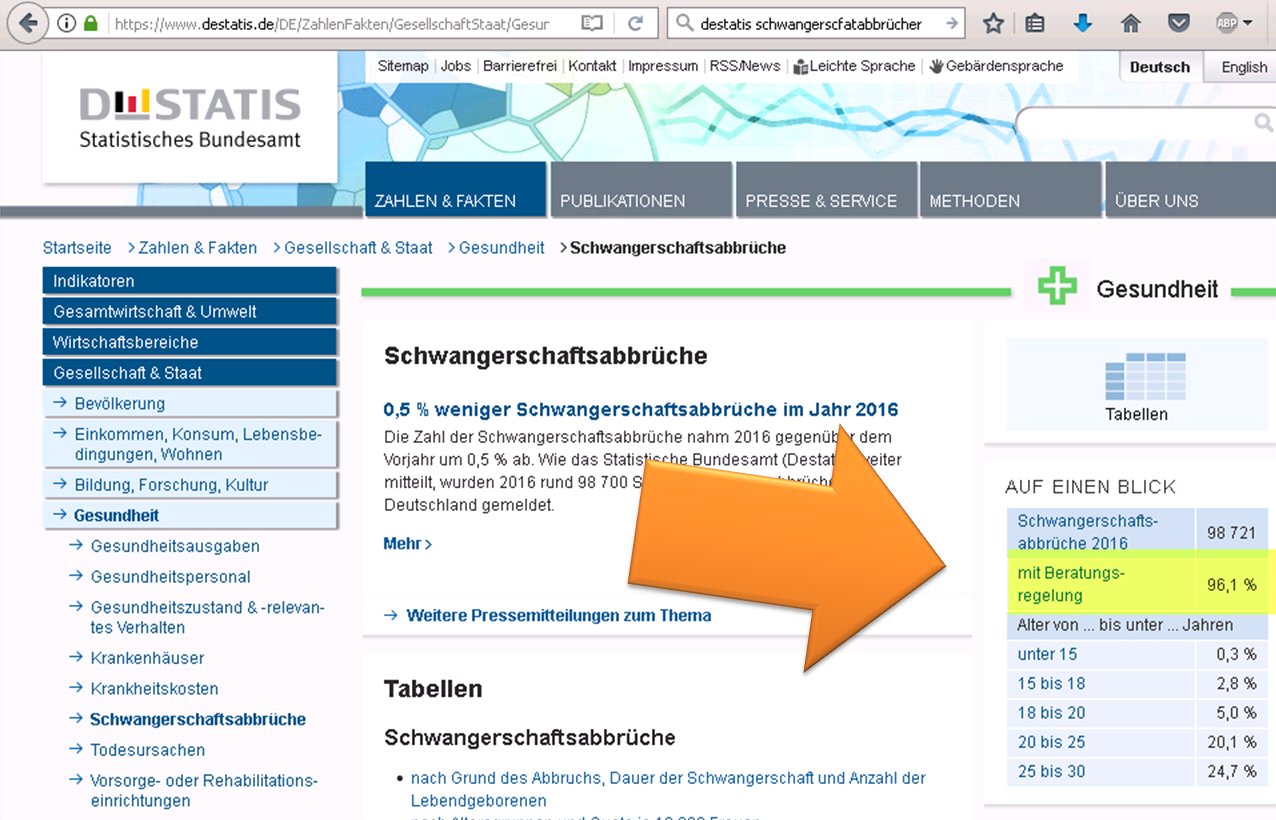Open Todesursachen sidebar item
This screenshot has height=820, width=1276.
click(x=148, y=750)
